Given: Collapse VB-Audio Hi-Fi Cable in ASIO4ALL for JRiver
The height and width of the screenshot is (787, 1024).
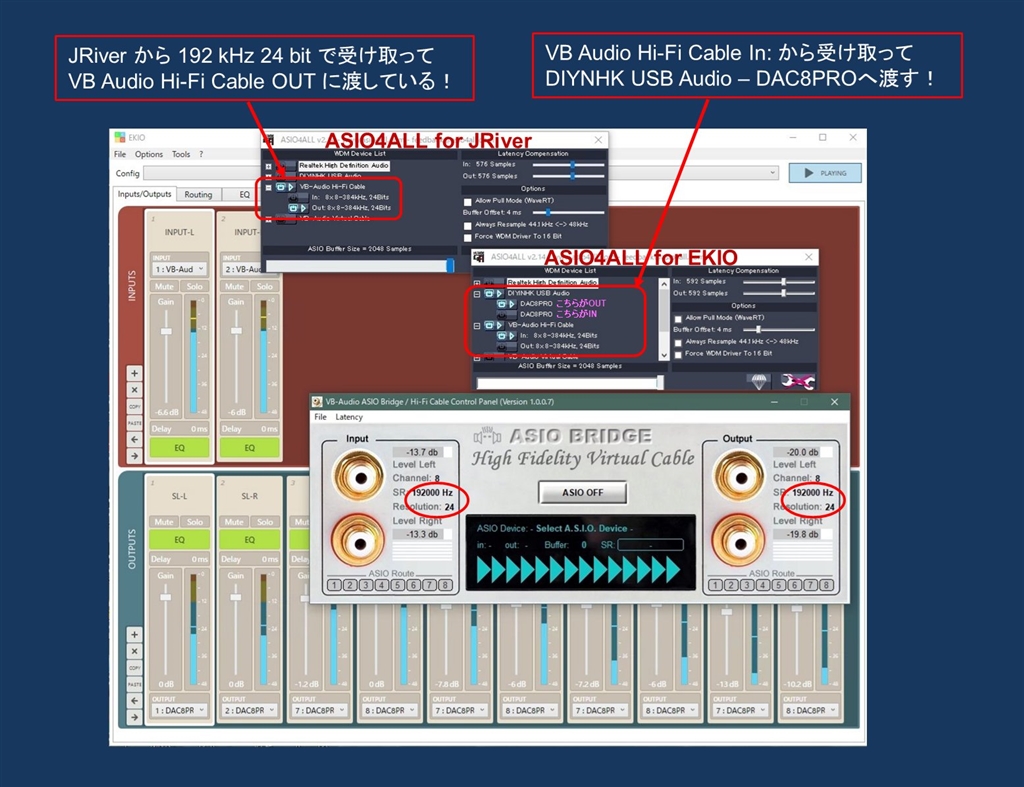Looking at the screenshot, I should [x=268, y=187].
